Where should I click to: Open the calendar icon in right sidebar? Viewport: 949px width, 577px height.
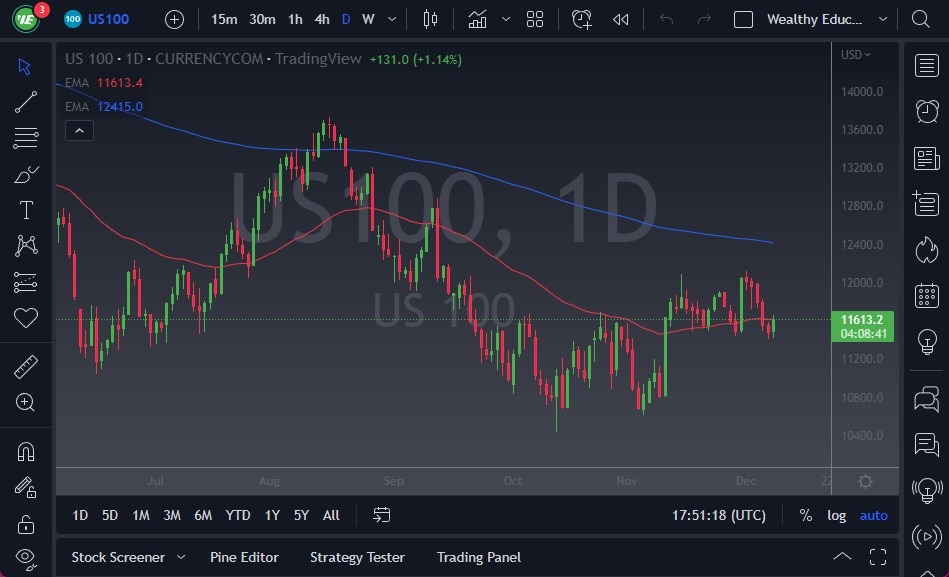point(926,295)
